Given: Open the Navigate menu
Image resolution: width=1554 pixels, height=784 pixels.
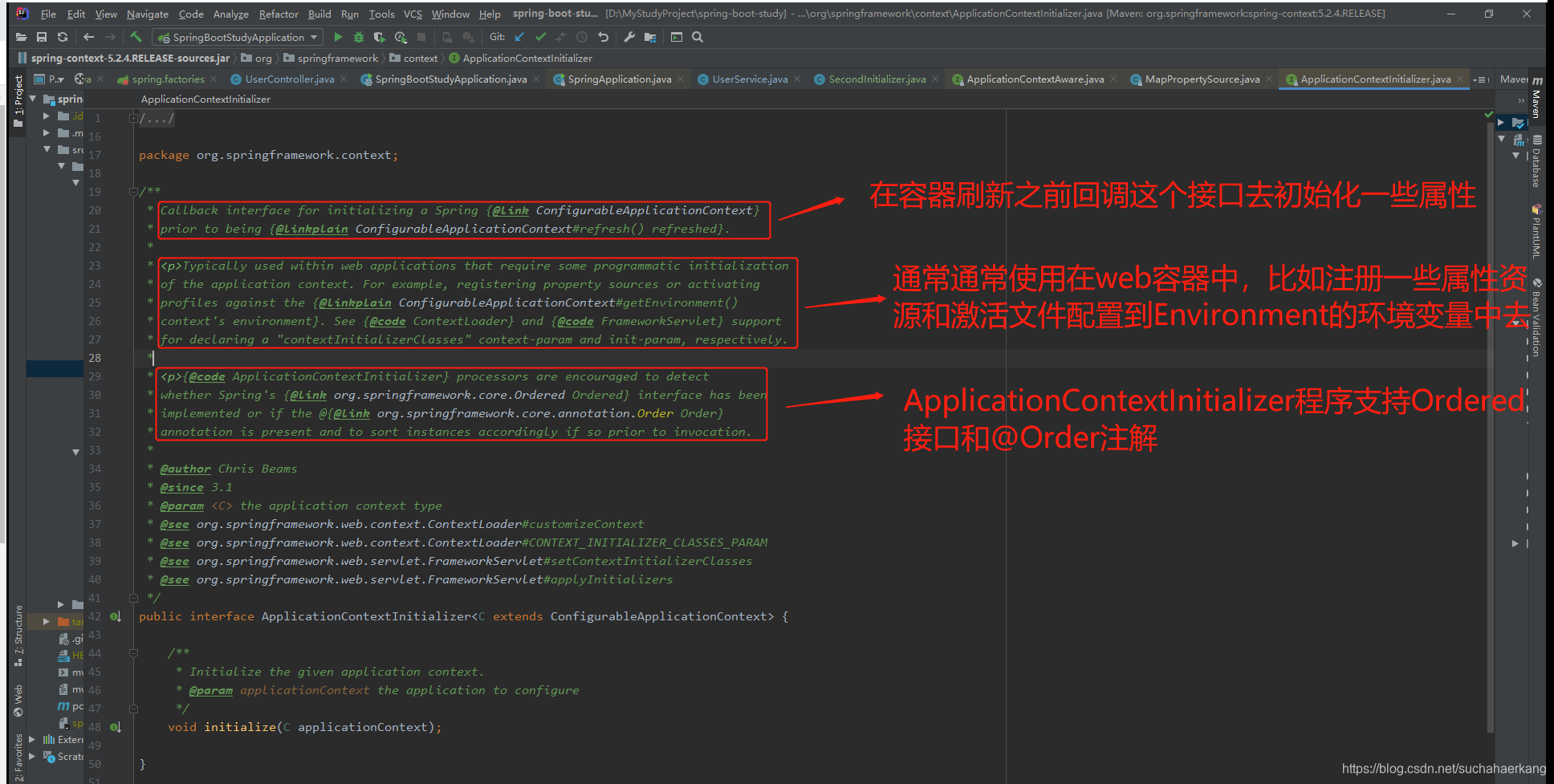Looking at the screenshot, I should click(148, 14).
